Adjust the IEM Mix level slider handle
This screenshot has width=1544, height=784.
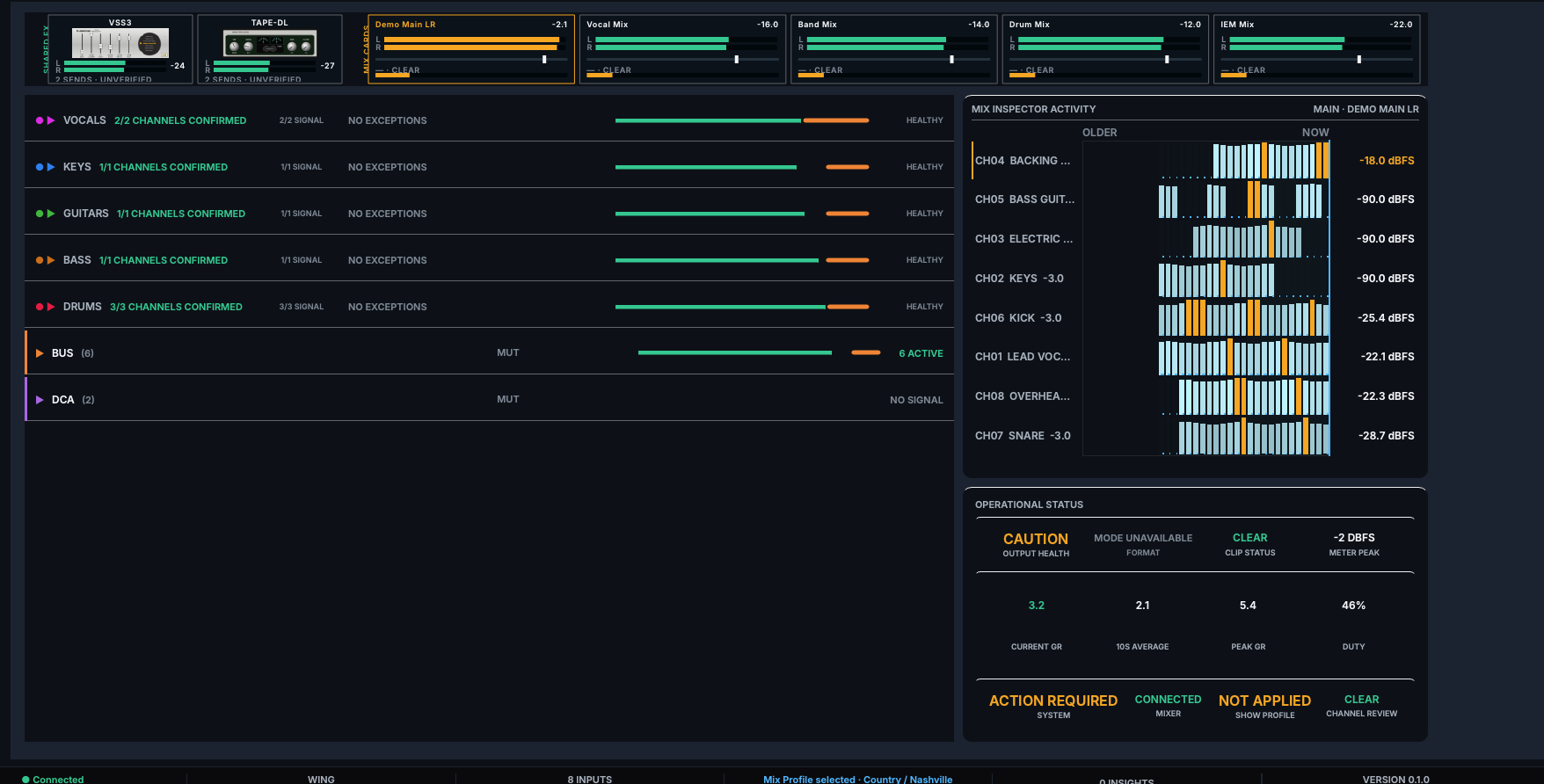point(1359,60)
